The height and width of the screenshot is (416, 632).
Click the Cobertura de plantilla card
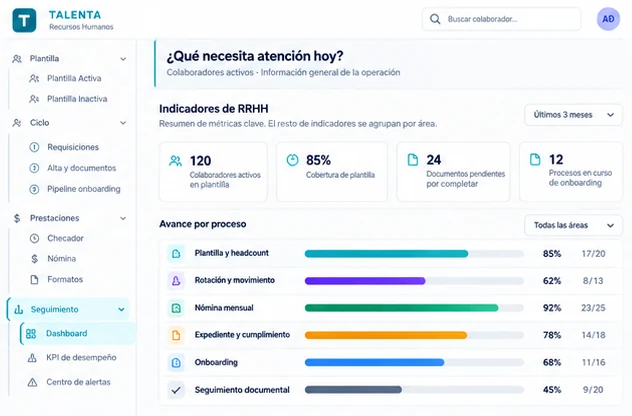point(332,172)
